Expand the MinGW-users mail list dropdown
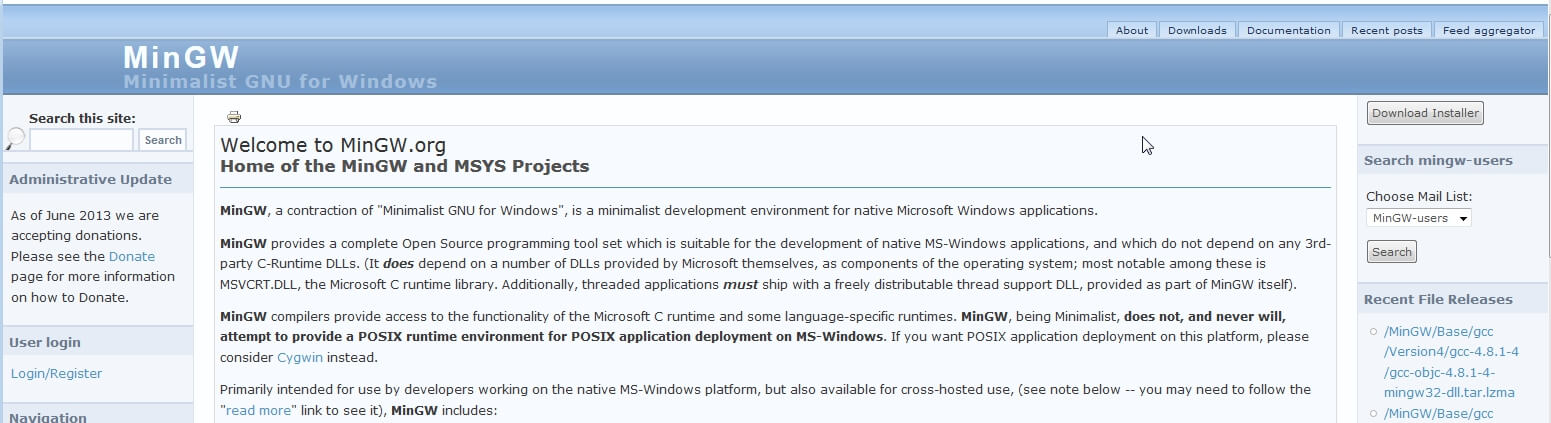Image resolution: width=1551 pixels, height=423 pixels. click(1418, 218)
